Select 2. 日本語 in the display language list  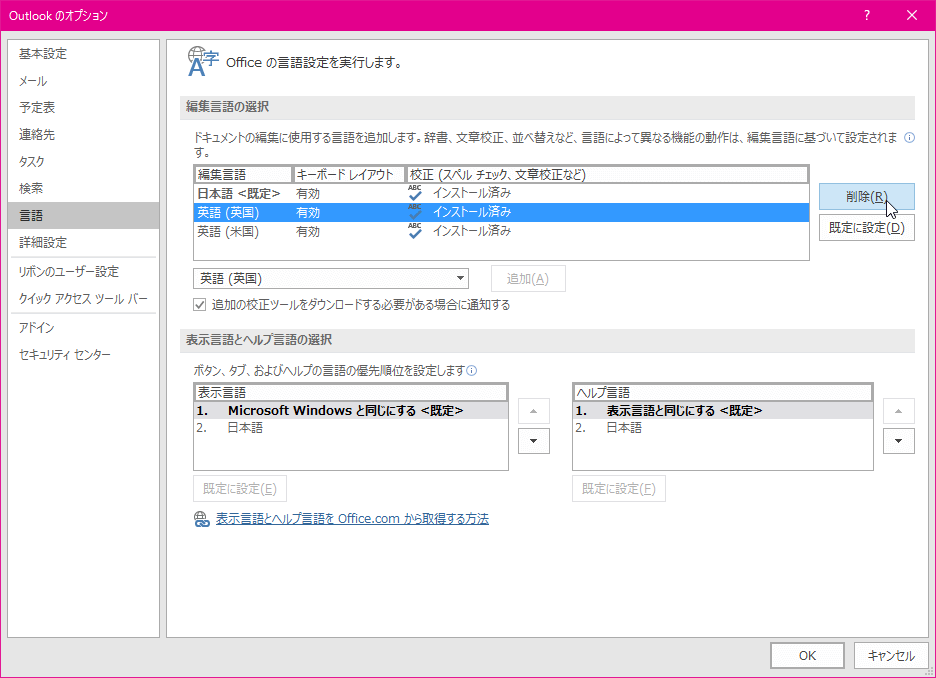(351, 428)
